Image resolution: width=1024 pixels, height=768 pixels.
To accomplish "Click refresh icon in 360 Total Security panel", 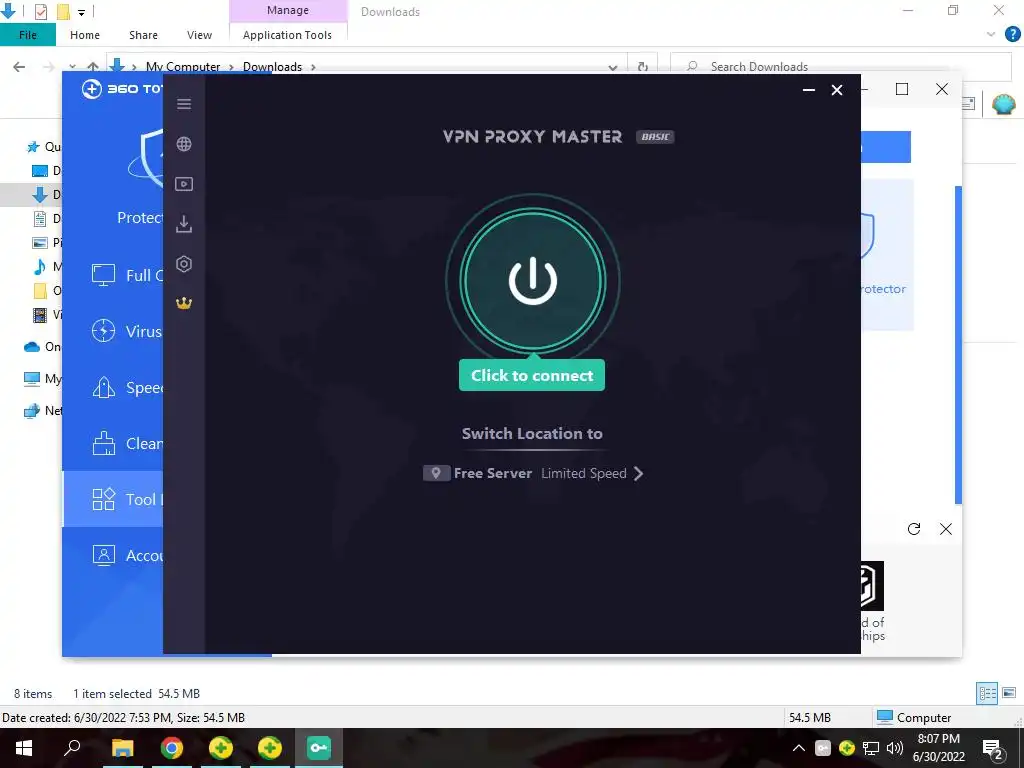I will [x=914, y=529].
